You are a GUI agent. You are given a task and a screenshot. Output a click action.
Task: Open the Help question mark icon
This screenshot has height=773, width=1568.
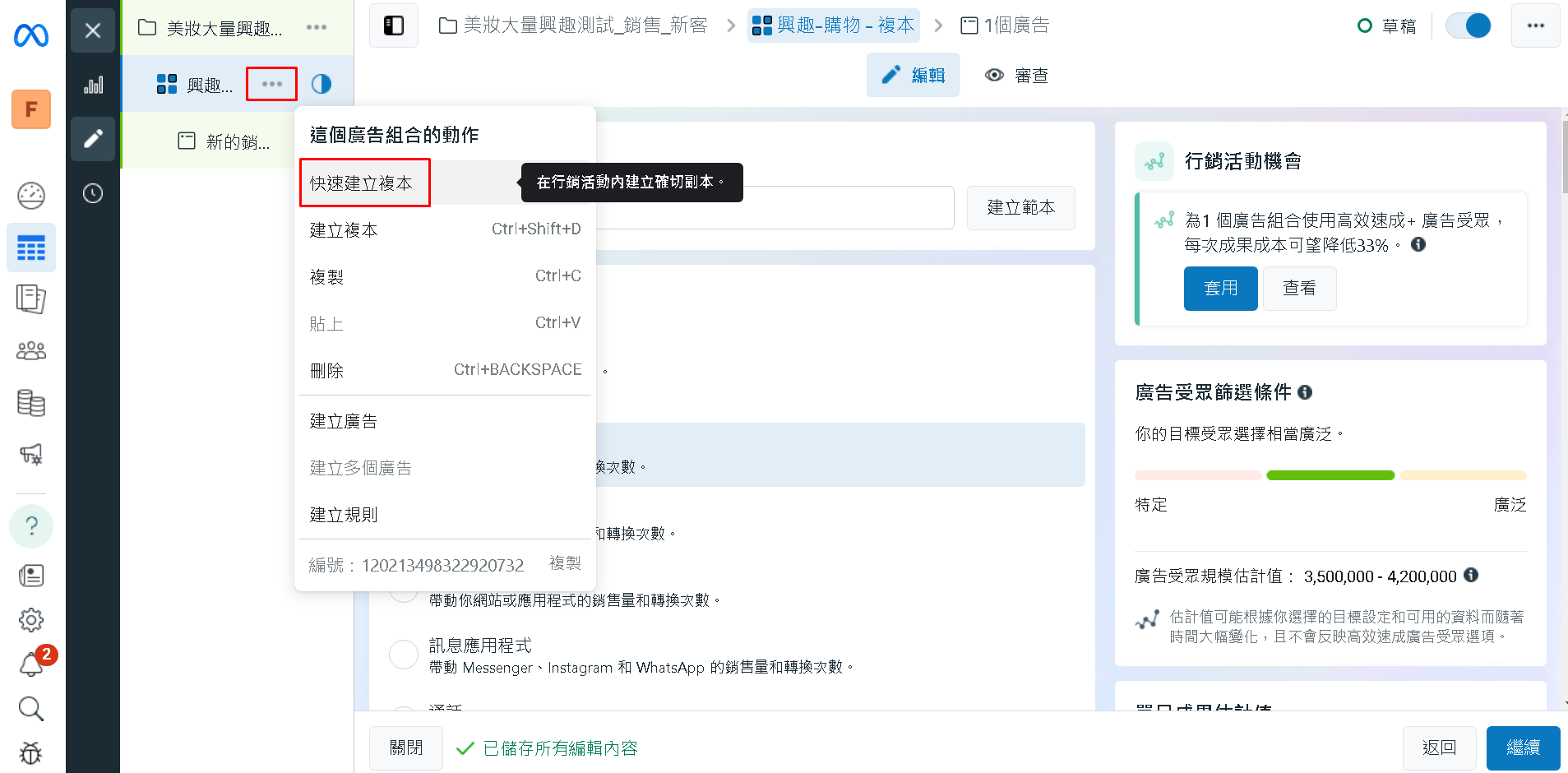pos(31,525)
